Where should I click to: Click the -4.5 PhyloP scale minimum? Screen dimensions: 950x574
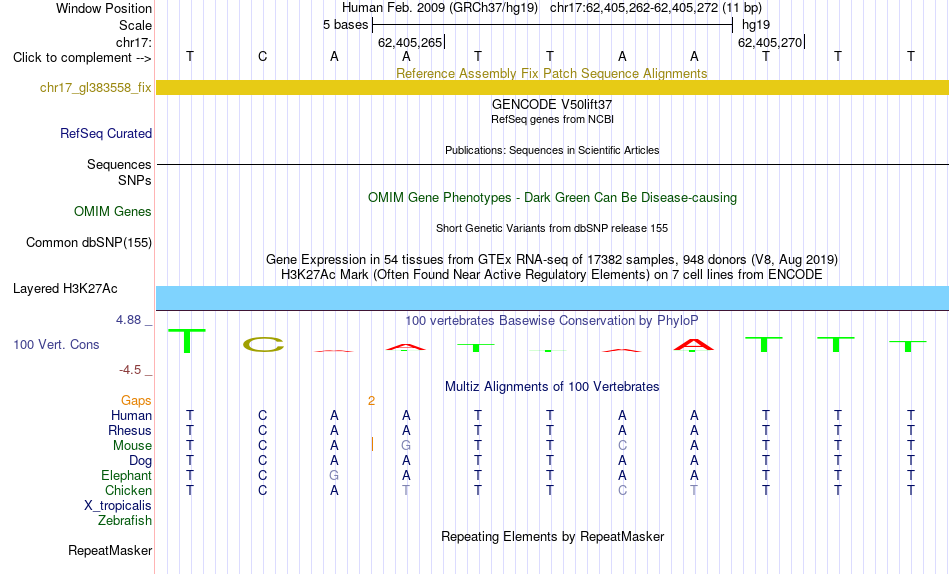click(130, 370)
